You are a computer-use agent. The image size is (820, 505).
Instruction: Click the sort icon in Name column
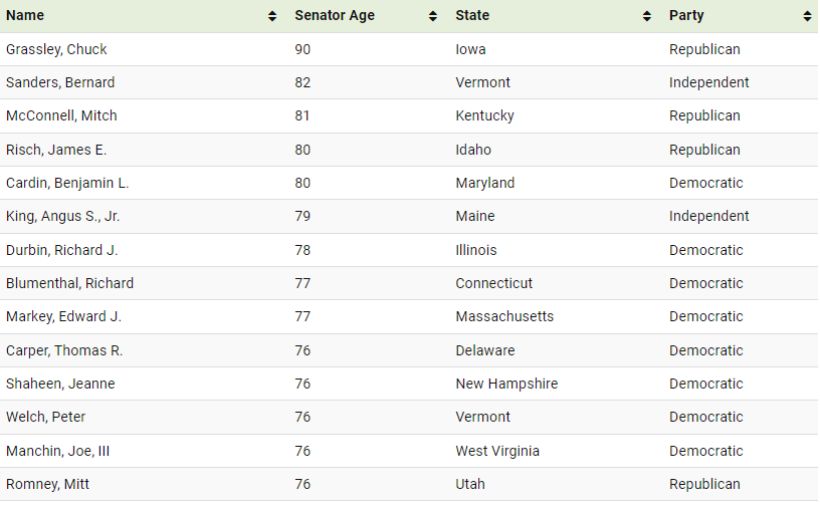(272, 16)
